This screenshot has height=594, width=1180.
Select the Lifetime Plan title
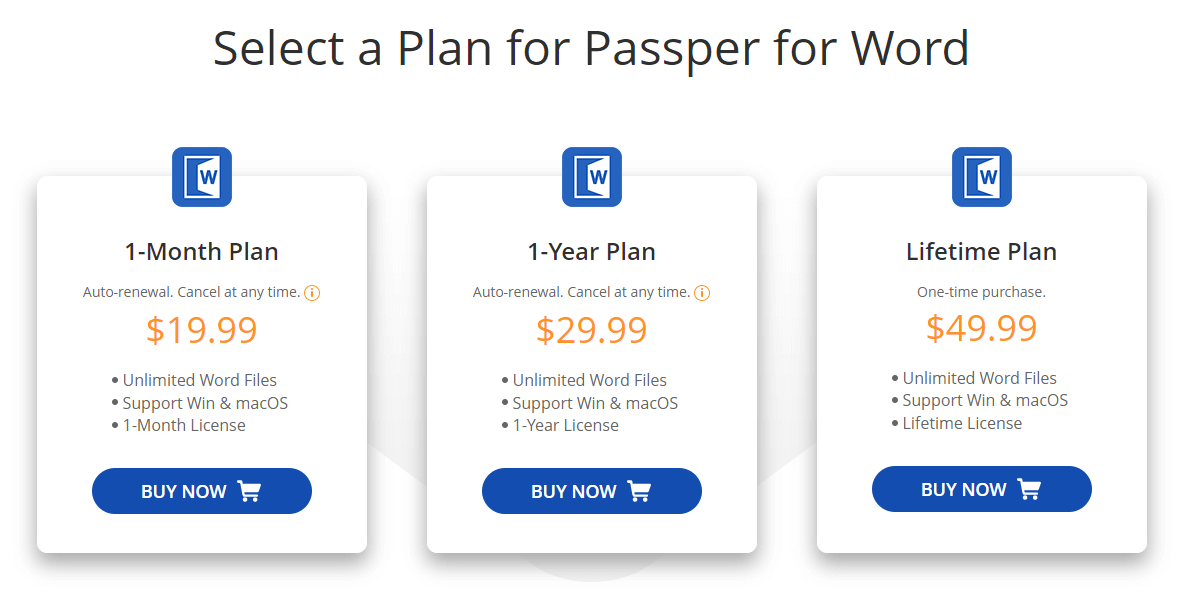(981, 251)
